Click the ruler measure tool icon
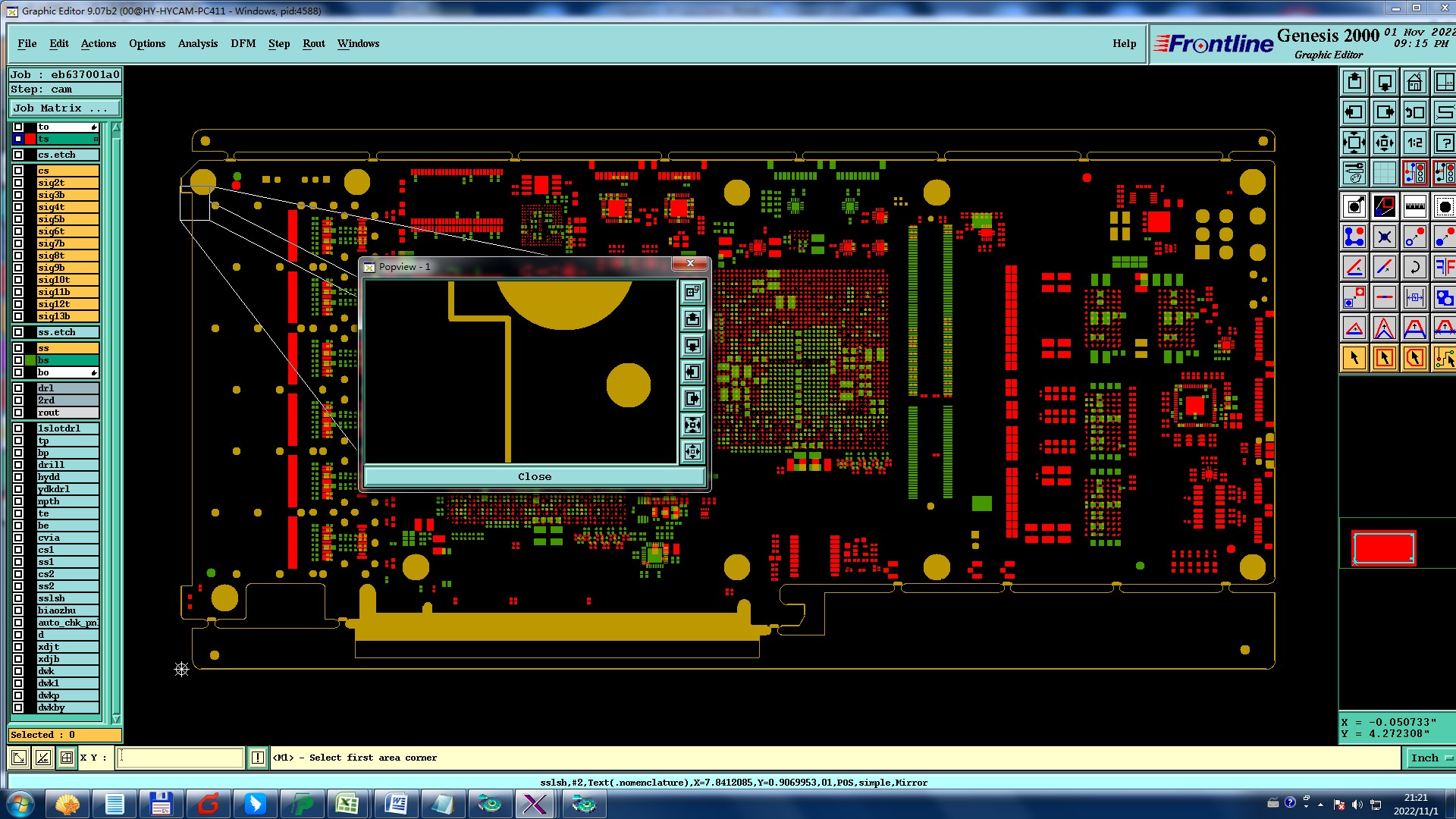Image resolution: width=1456 pixels, height=819 pixels. (1414, 206)
